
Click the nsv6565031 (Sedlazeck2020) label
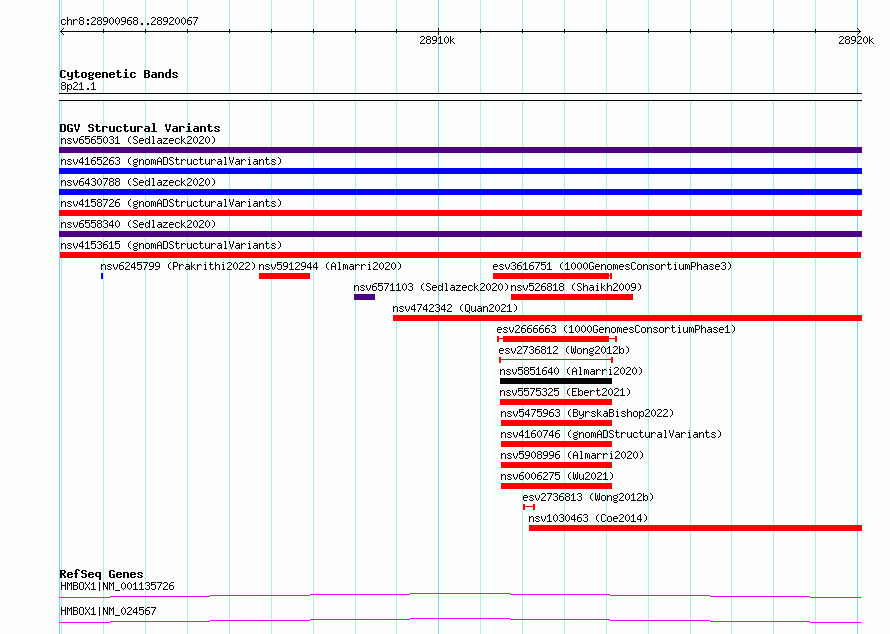(138, 140)
